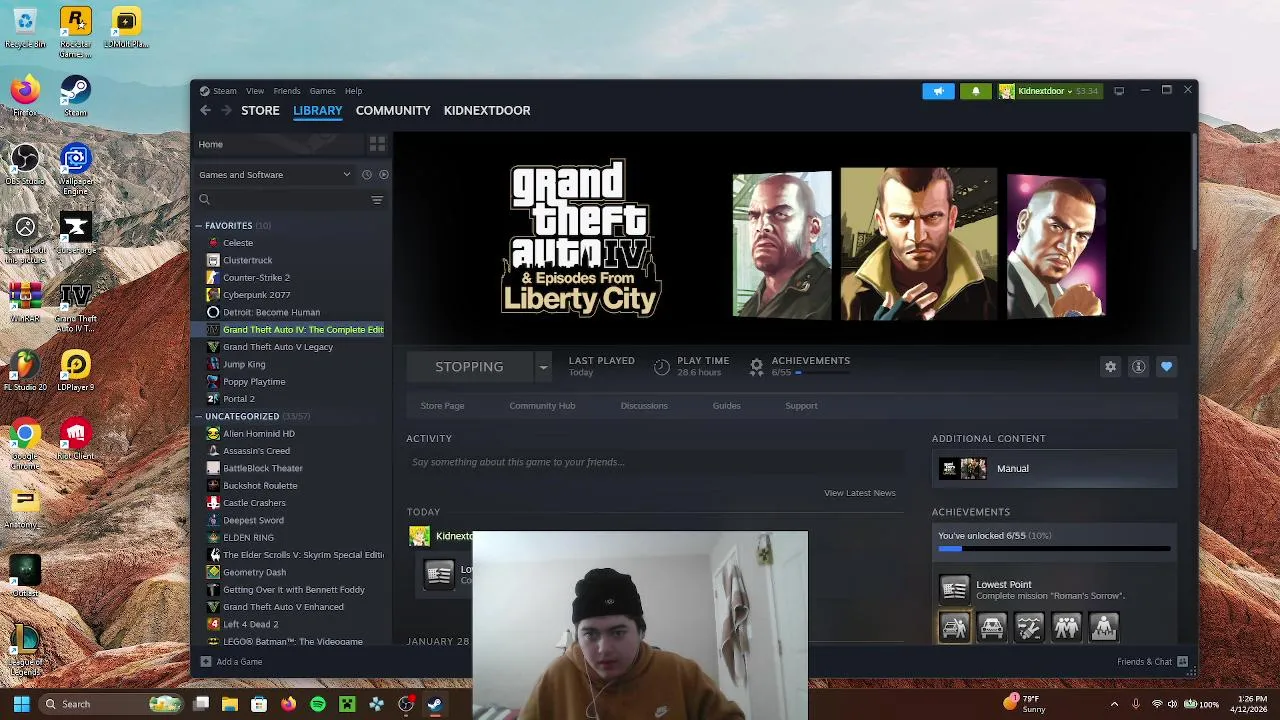Select the Lowest Point achievement icon
Screen dimensions: 1280x720
tap(954, 589)
